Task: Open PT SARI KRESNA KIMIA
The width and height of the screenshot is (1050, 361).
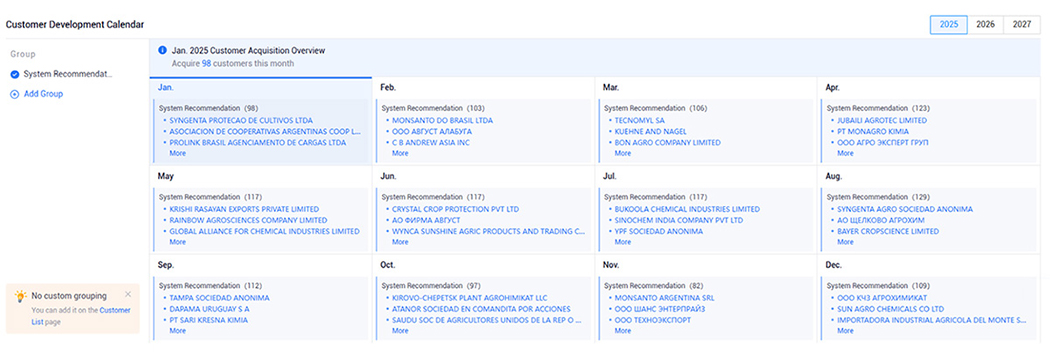Action: click(x=208, y=320)
